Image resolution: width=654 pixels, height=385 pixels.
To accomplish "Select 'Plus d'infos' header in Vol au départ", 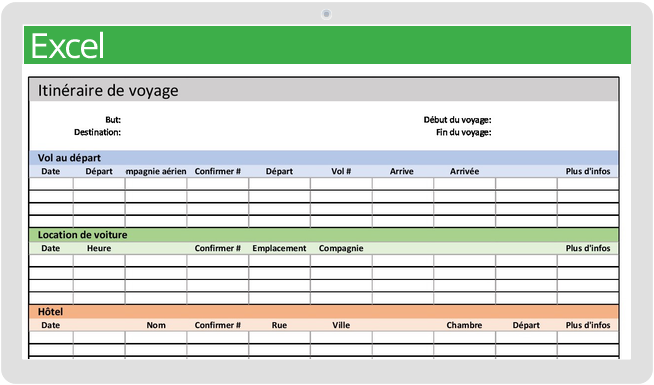I will [588, 171].
